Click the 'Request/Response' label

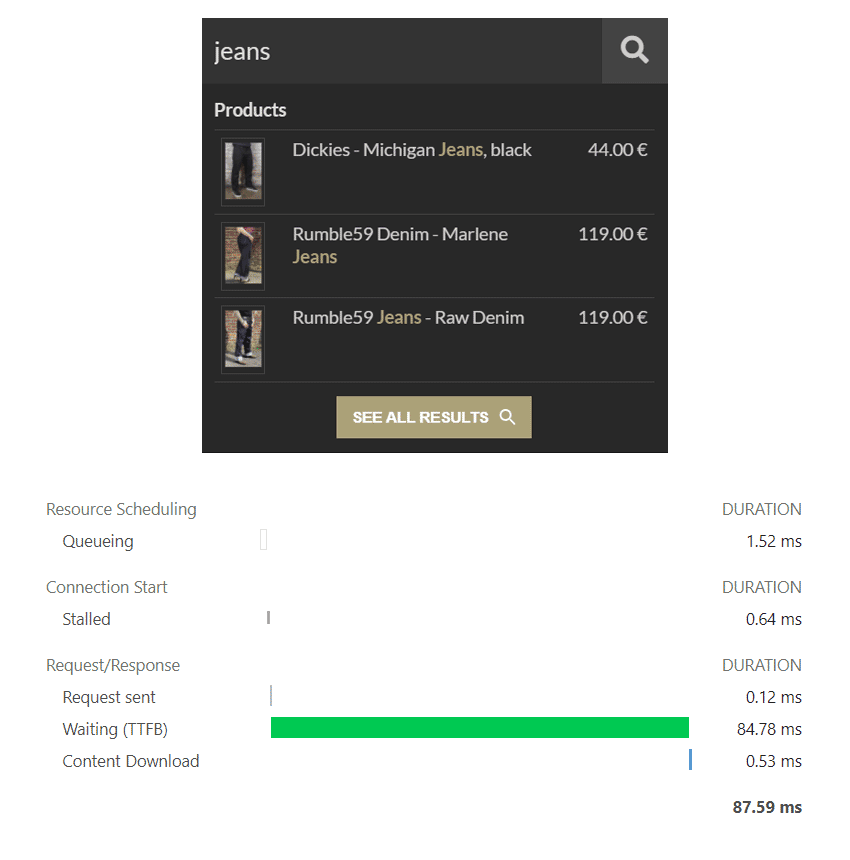(113, 665)
